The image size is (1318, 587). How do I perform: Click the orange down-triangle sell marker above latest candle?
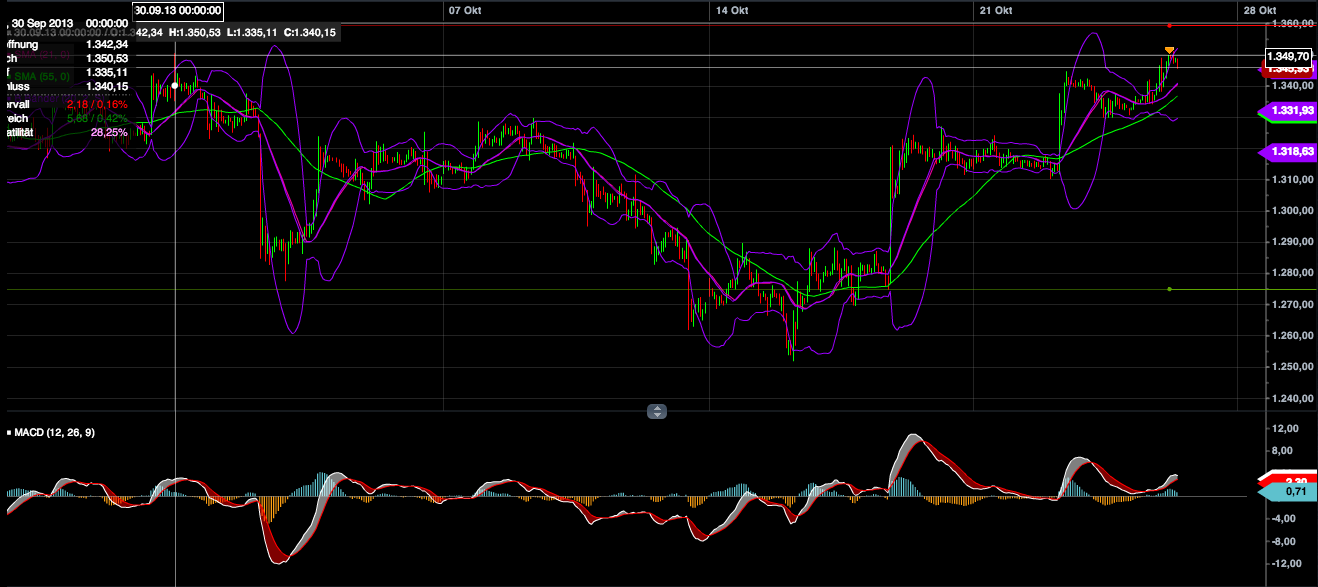(x=1168, y=47)
